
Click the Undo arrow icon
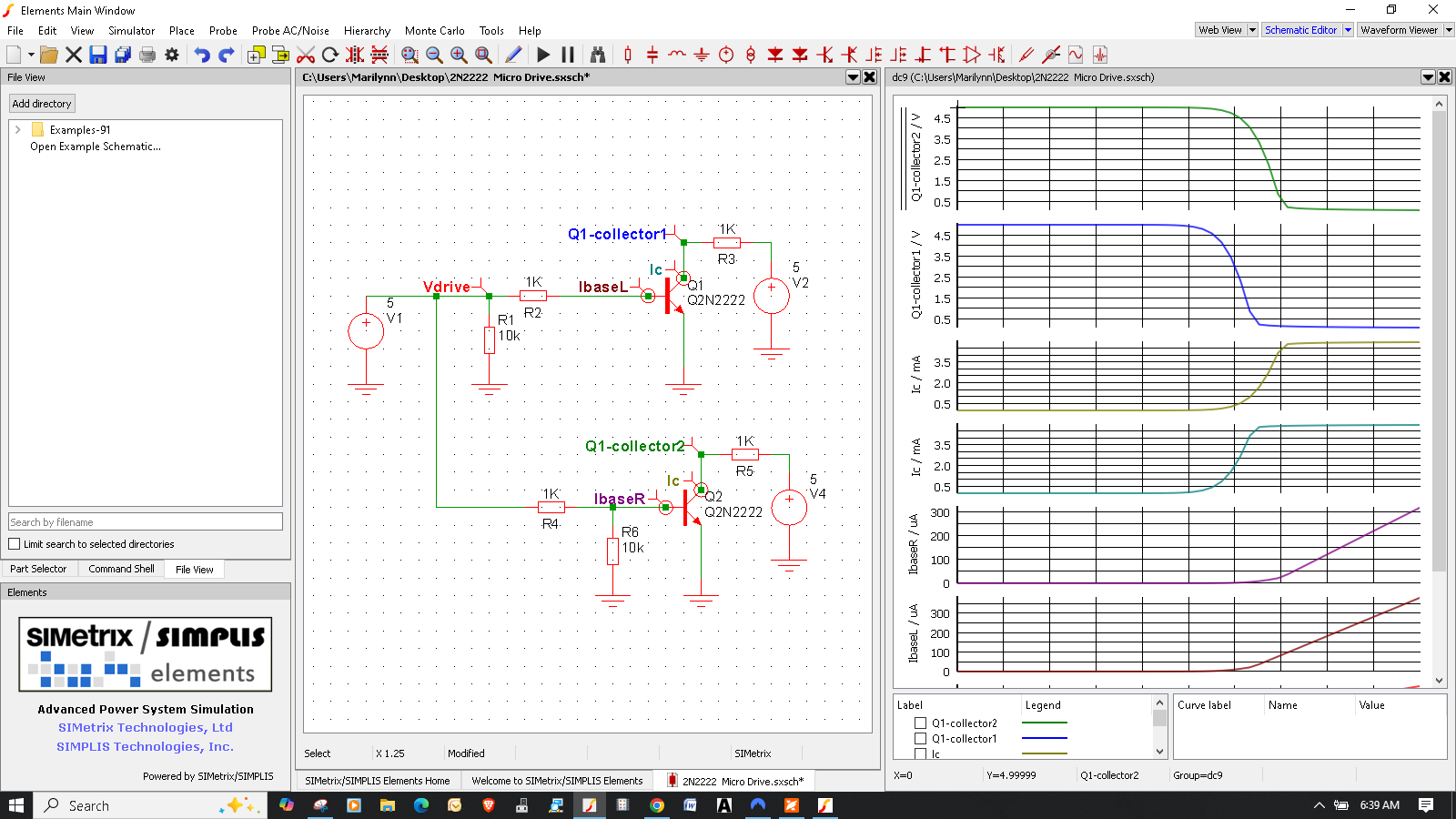tap(202, 55)
